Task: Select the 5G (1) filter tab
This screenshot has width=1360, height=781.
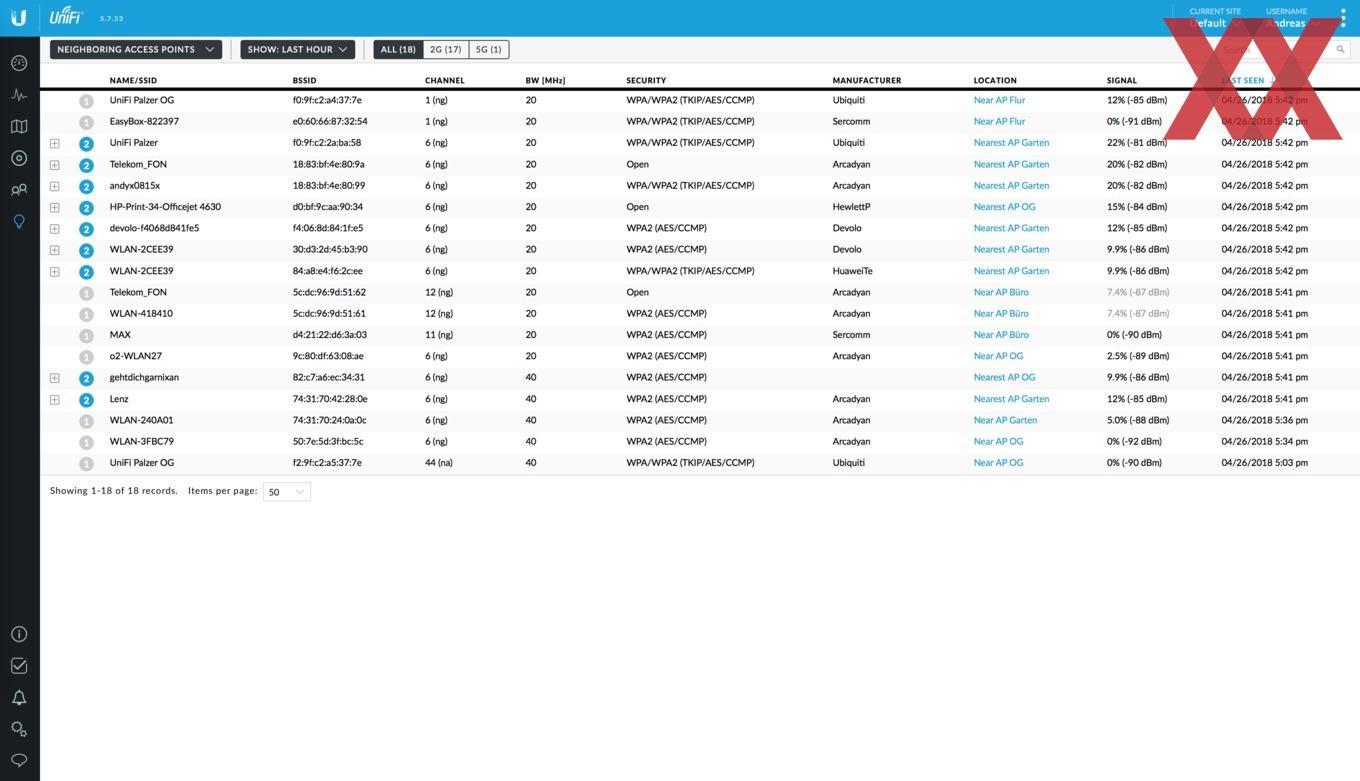Action: pos(489,49)
